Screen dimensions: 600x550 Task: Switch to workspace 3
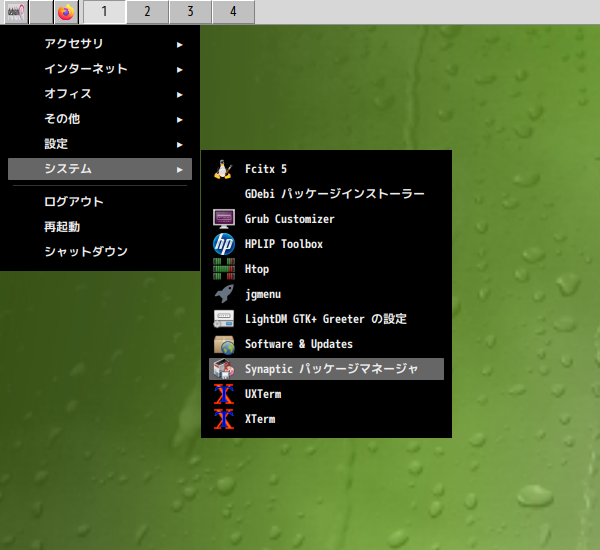(x=190, y=12)
